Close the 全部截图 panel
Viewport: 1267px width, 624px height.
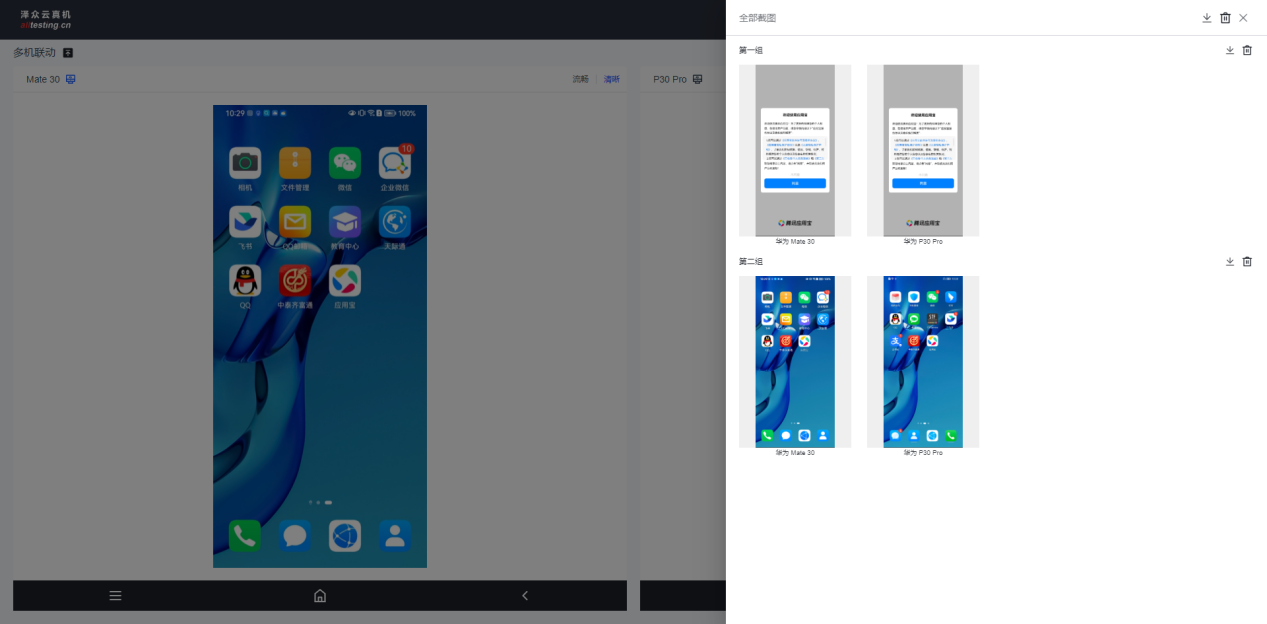[x=1243, y=18]
